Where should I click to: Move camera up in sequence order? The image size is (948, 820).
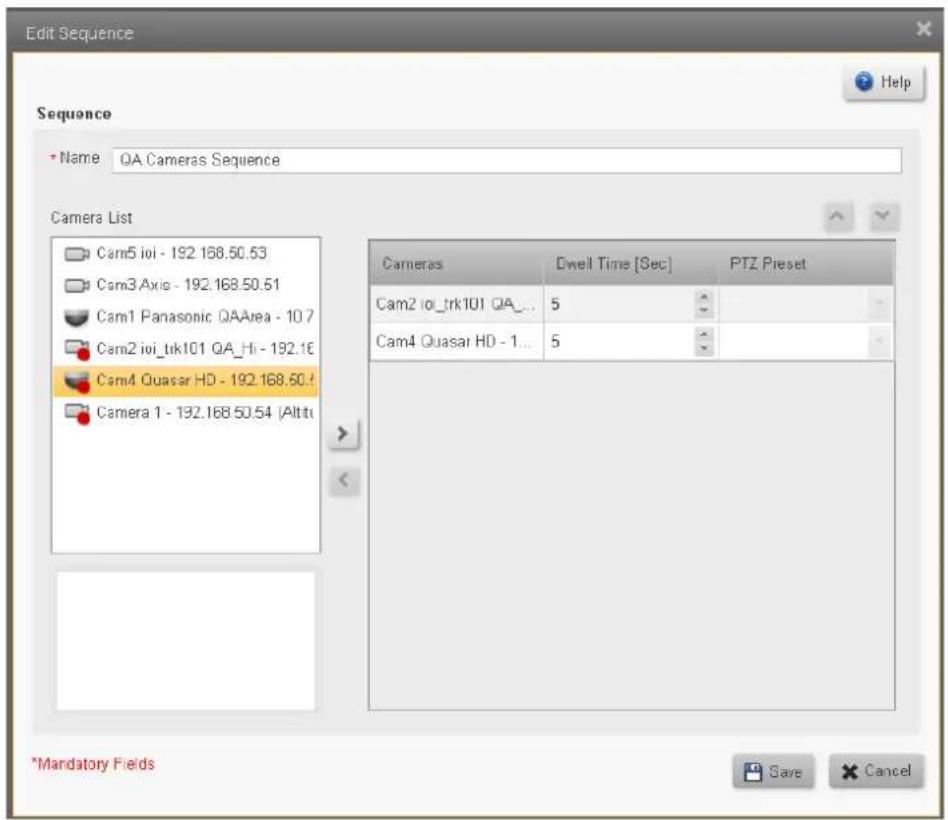[x=838, y=216]
